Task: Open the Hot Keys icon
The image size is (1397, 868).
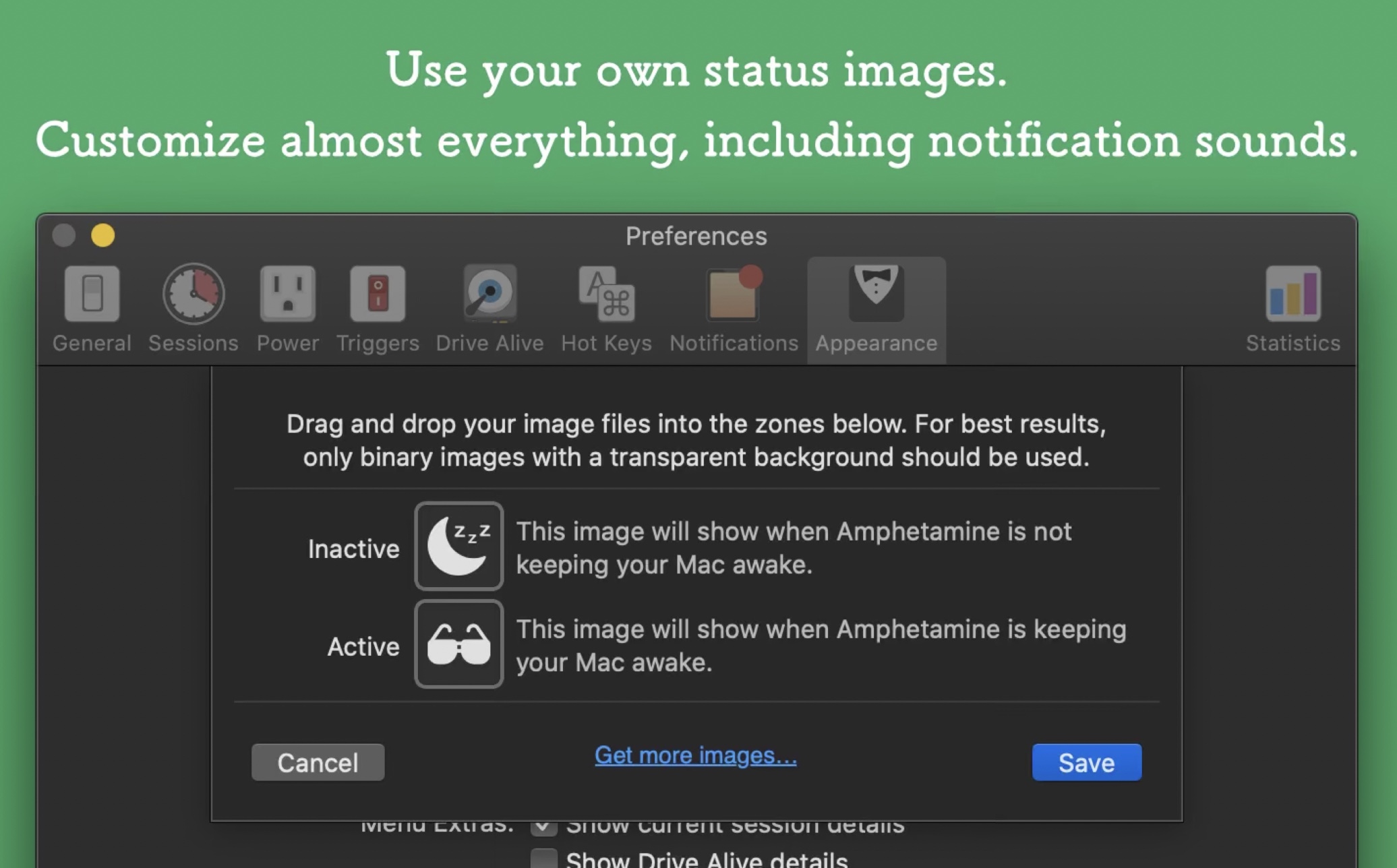Action: tap(606, 294)
